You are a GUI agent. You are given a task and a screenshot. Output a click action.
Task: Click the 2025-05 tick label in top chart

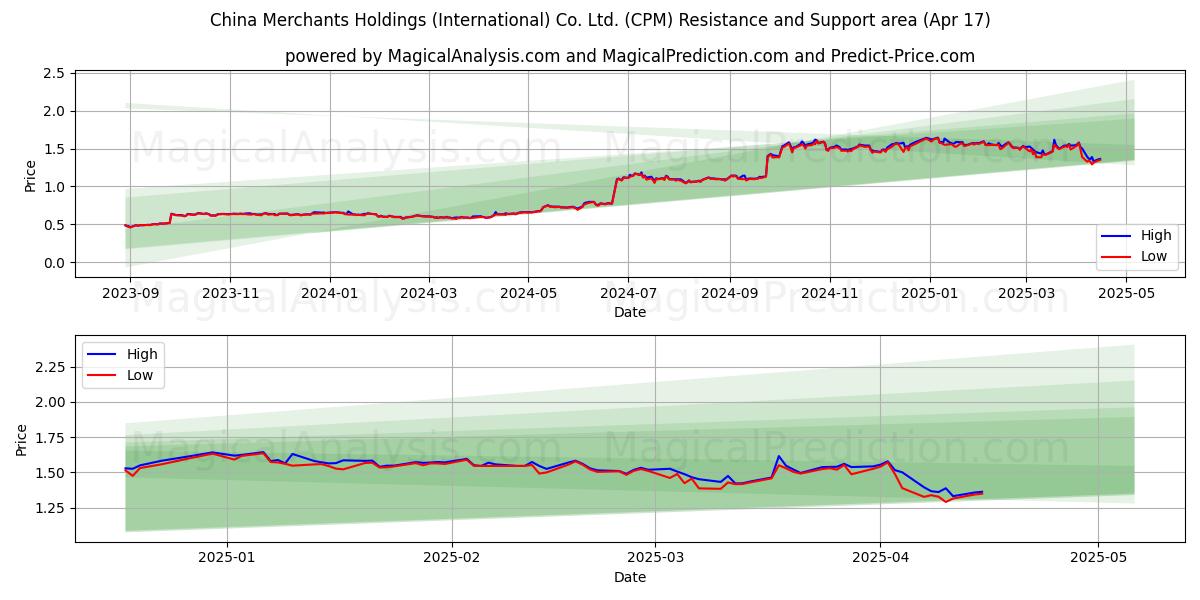pyautogui.click(x=1126, y=293)
